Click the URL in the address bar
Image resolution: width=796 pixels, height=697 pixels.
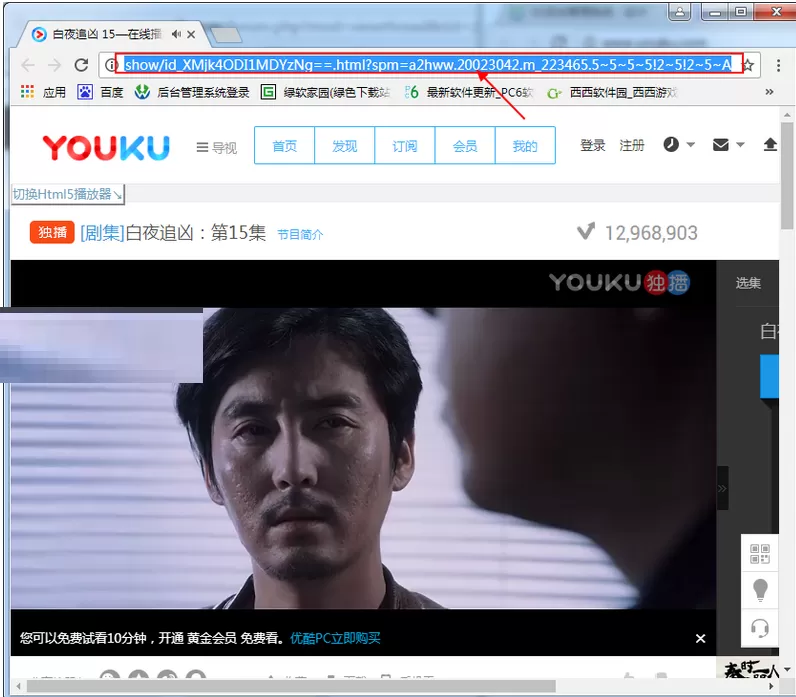pos(428,64)
